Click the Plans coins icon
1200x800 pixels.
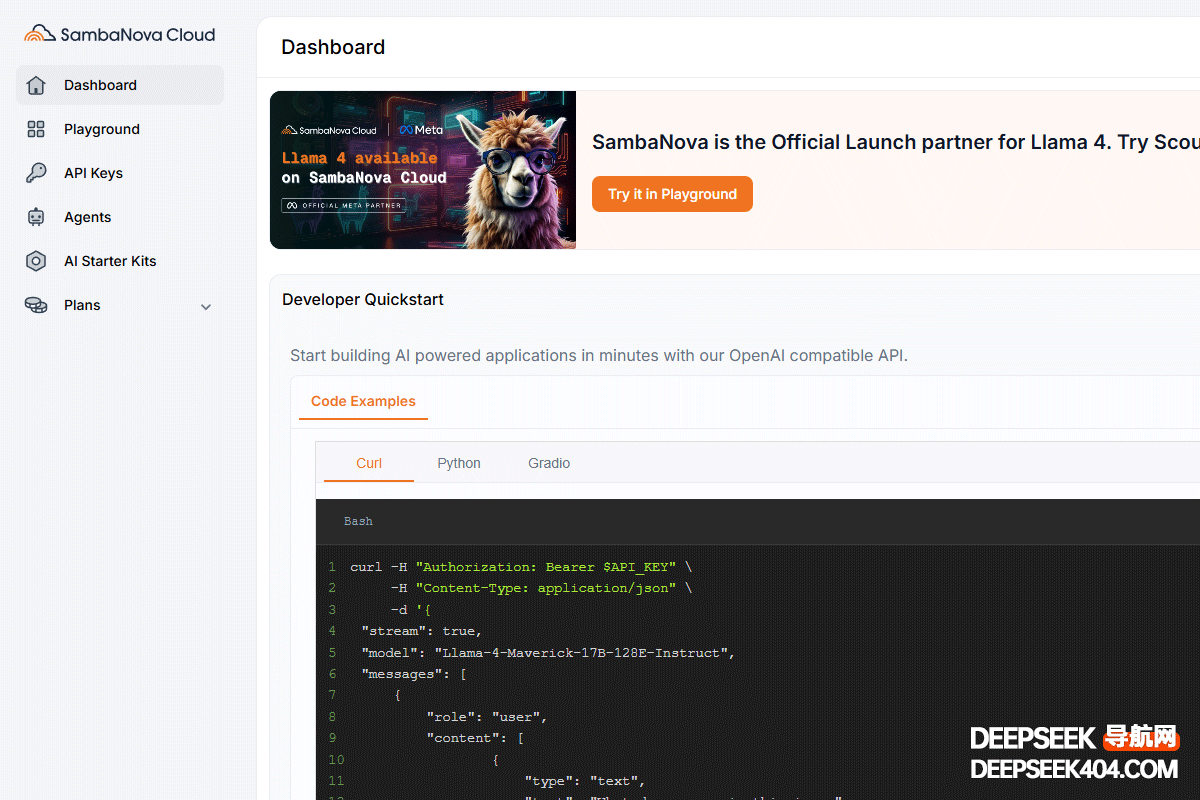coord(36,305)
